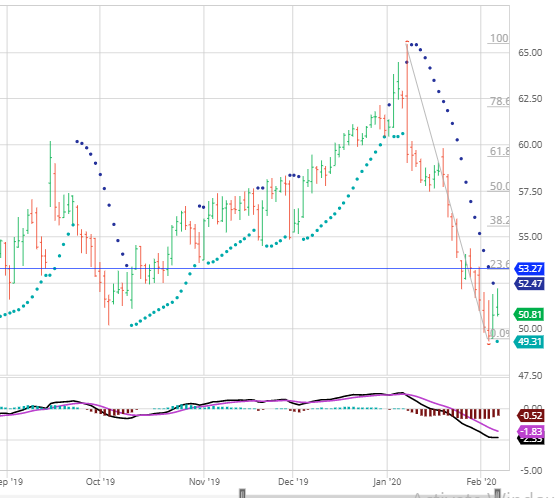The image size is (555, 498).
Task: Click the Nov '19 date axis label
Action: click(x=204, y=482)
